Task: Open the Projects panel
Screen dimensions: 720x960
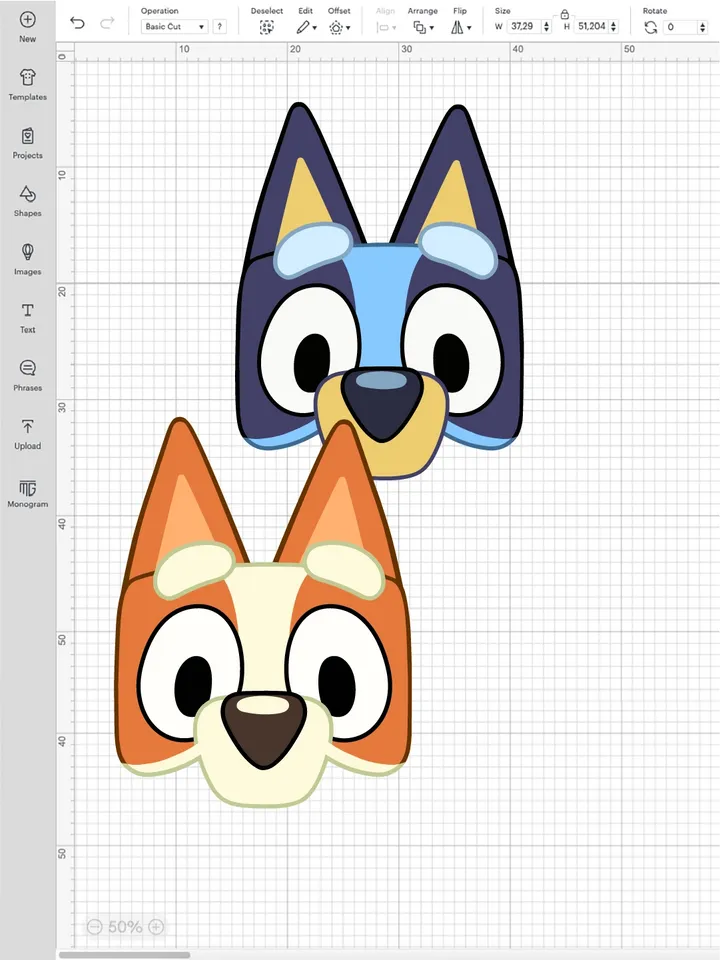Action: [x=27, y=136]
